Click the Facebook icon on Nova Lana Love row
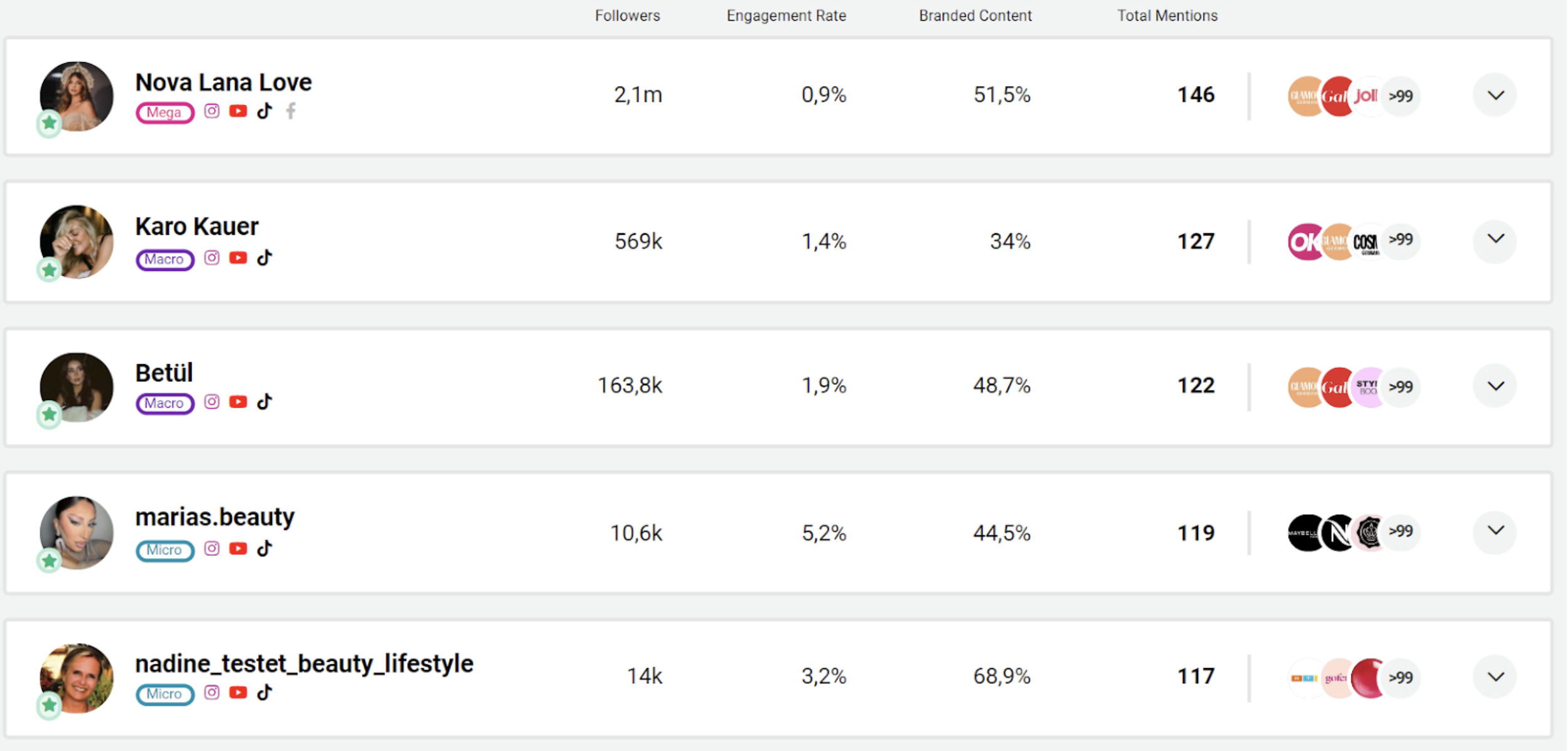Image resolution: width=1568 pixels, height=751 pixels. [291, 111]
